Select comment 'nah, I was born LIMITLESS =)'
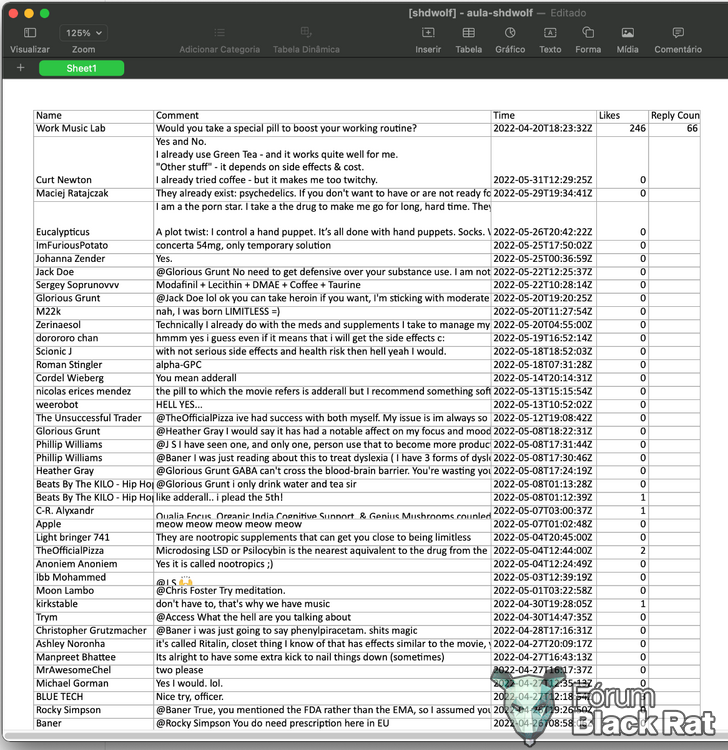 click(322, 312)
